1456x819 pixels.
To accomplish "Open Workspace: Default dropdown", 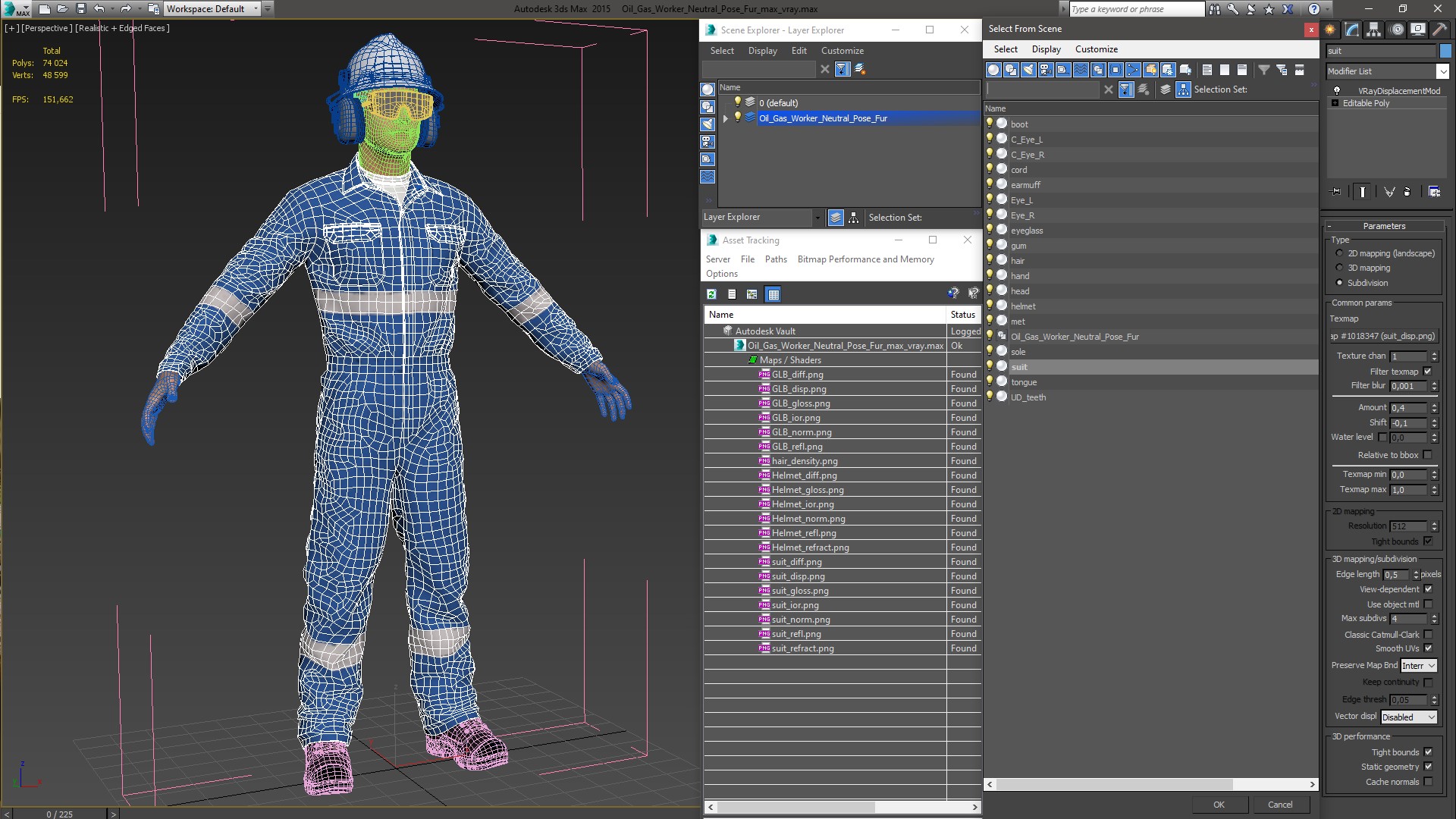I will [x=213, y=9].
